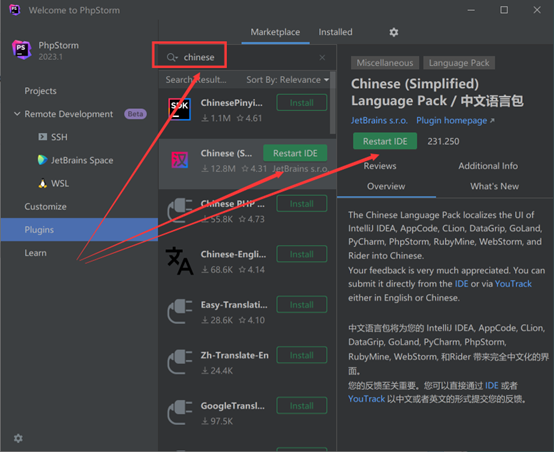Open the What's New tab
Viewport: 554px width, 452px height.
tap(494, 186)
